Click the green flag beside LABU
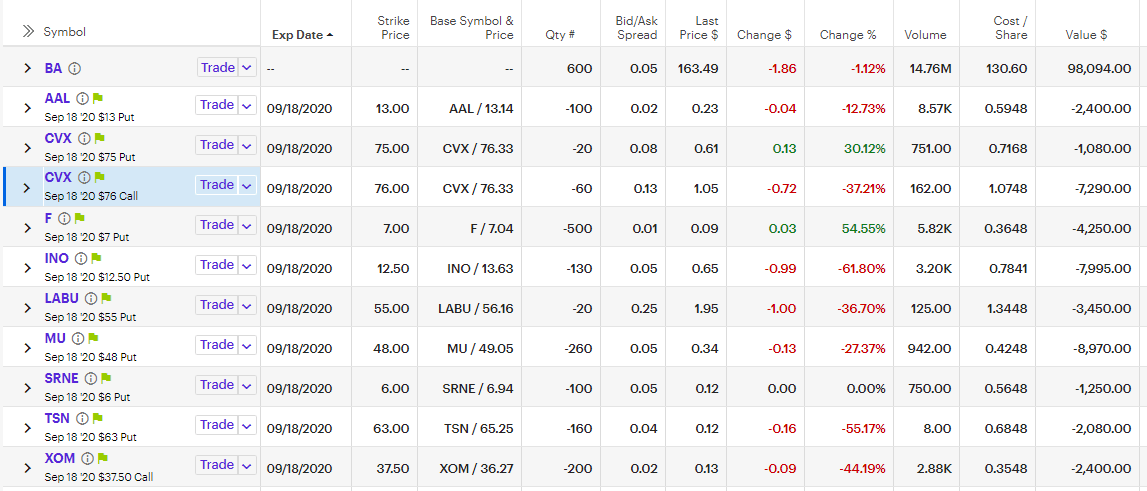1147x491 pixels. [x=107, y=298]
